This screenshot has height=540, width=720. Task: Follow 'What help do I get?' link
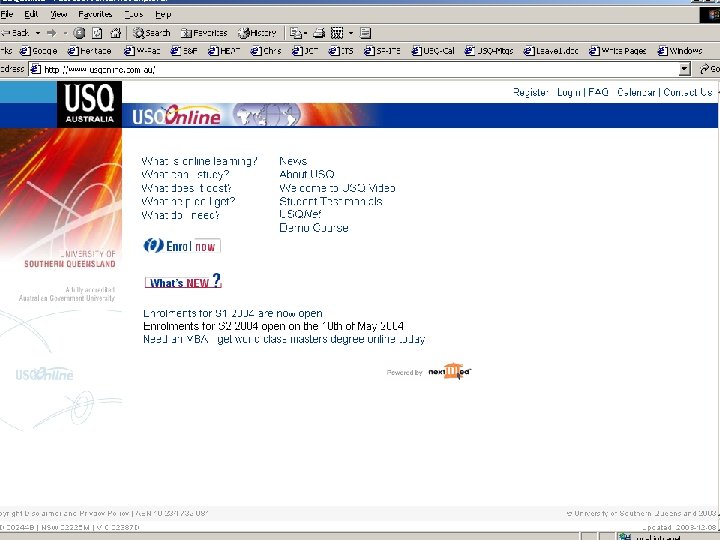[188, 201]
